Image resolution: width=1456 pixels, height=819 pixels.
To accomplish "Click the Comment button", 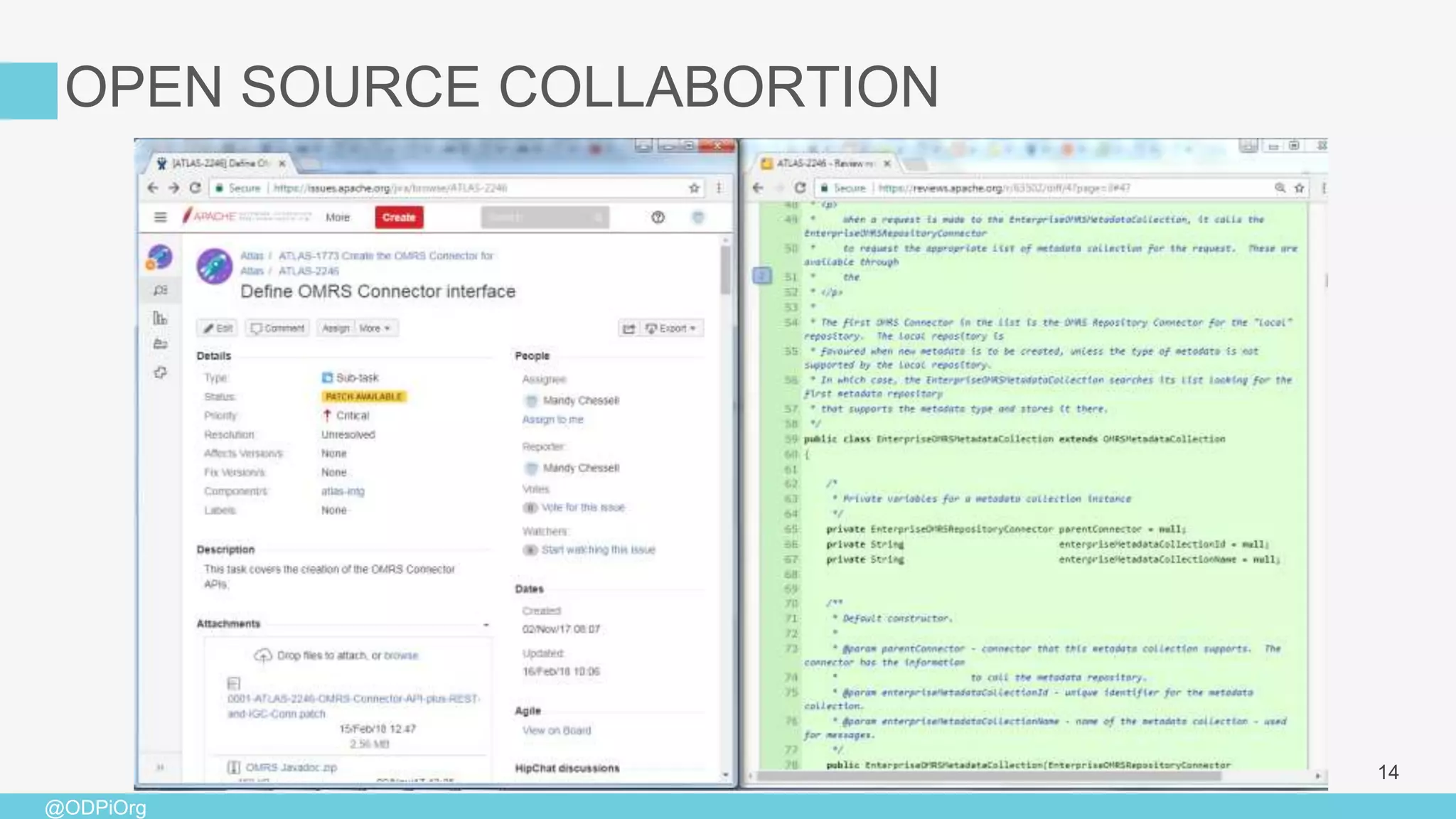I will tap(277, 328).
